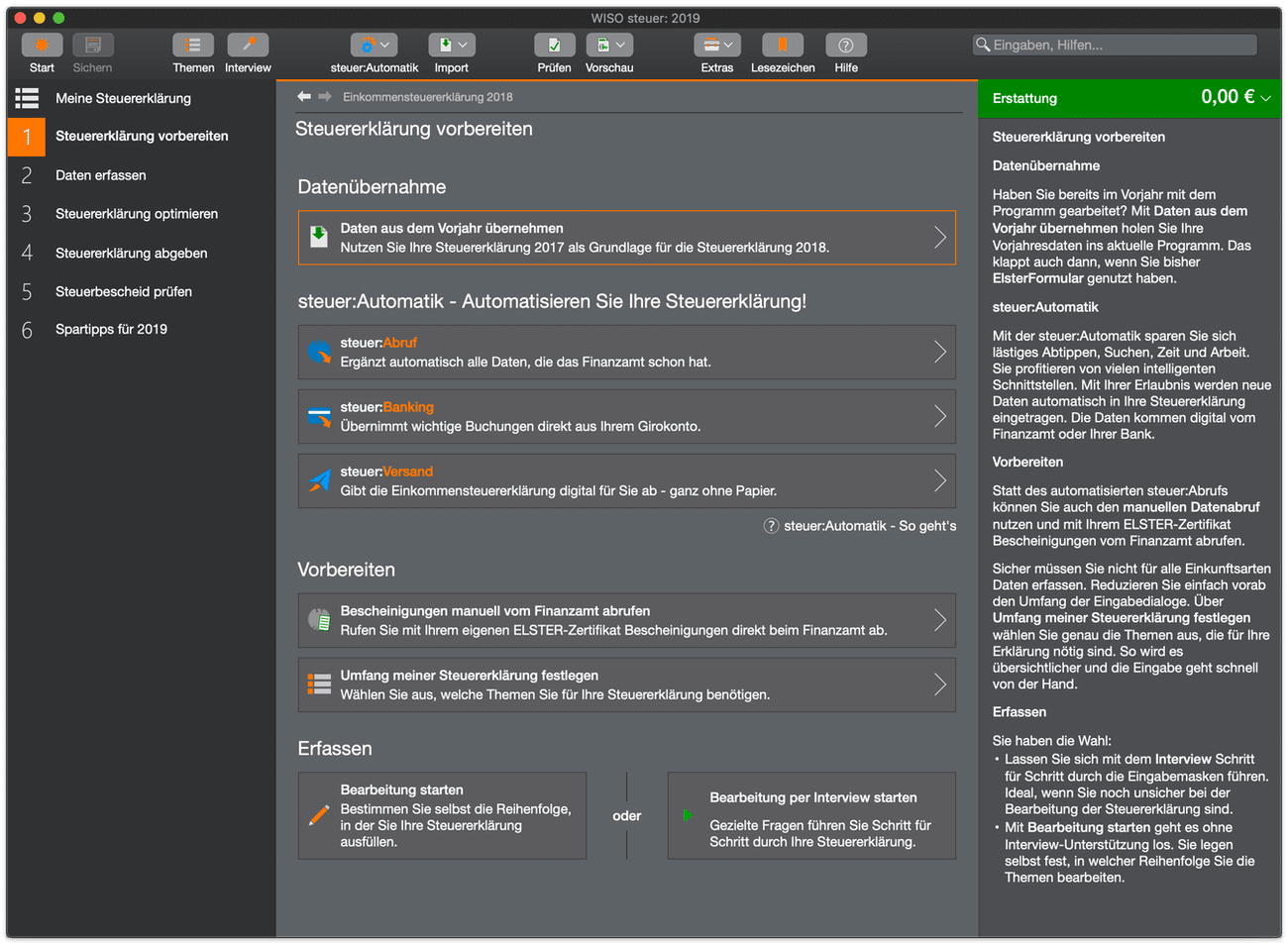Expand the steuer:Automatik toolbar dropdown arrow
1288x944 pixels.
click(385, 45)
